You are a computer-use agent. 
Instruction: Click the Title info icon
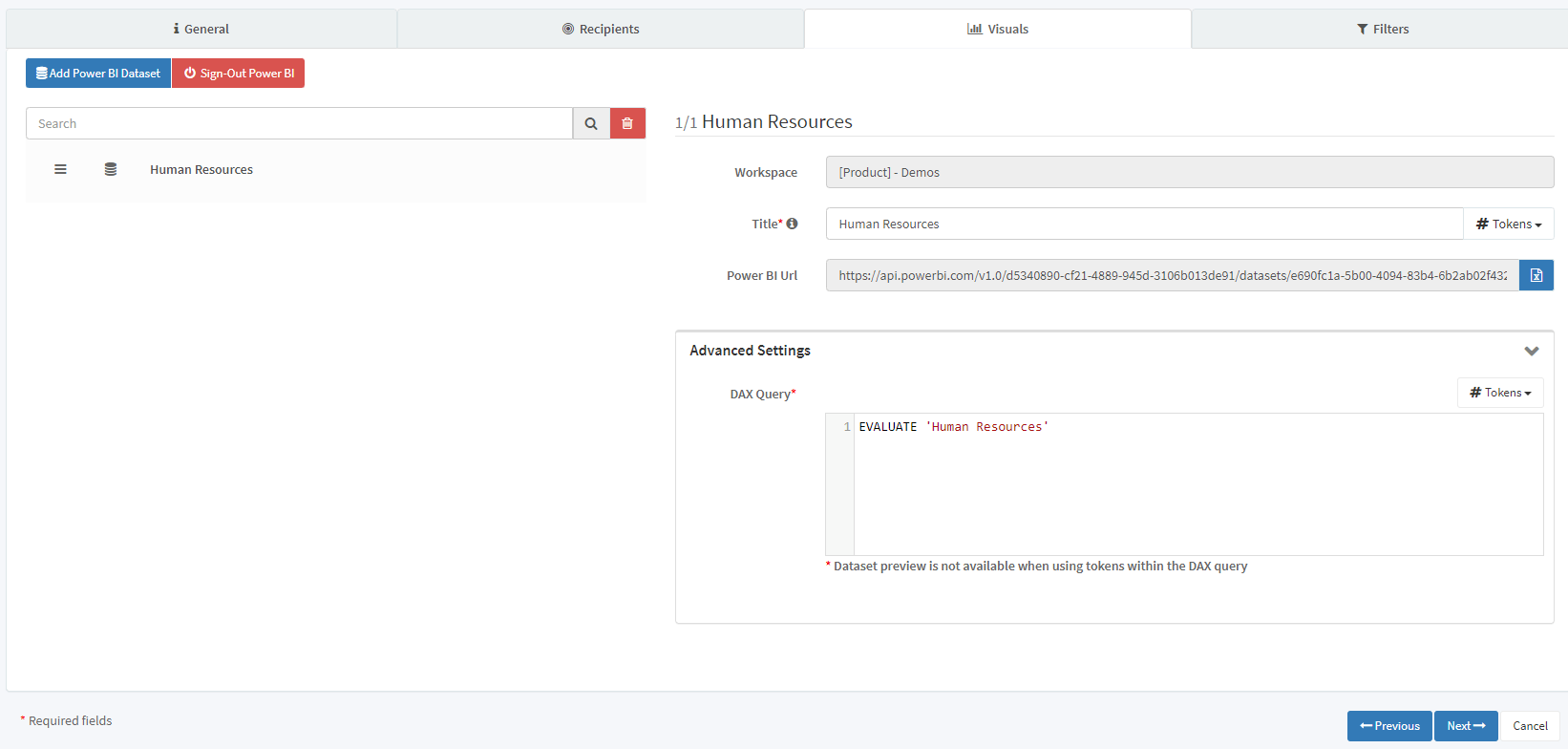(x=792, y=224)
